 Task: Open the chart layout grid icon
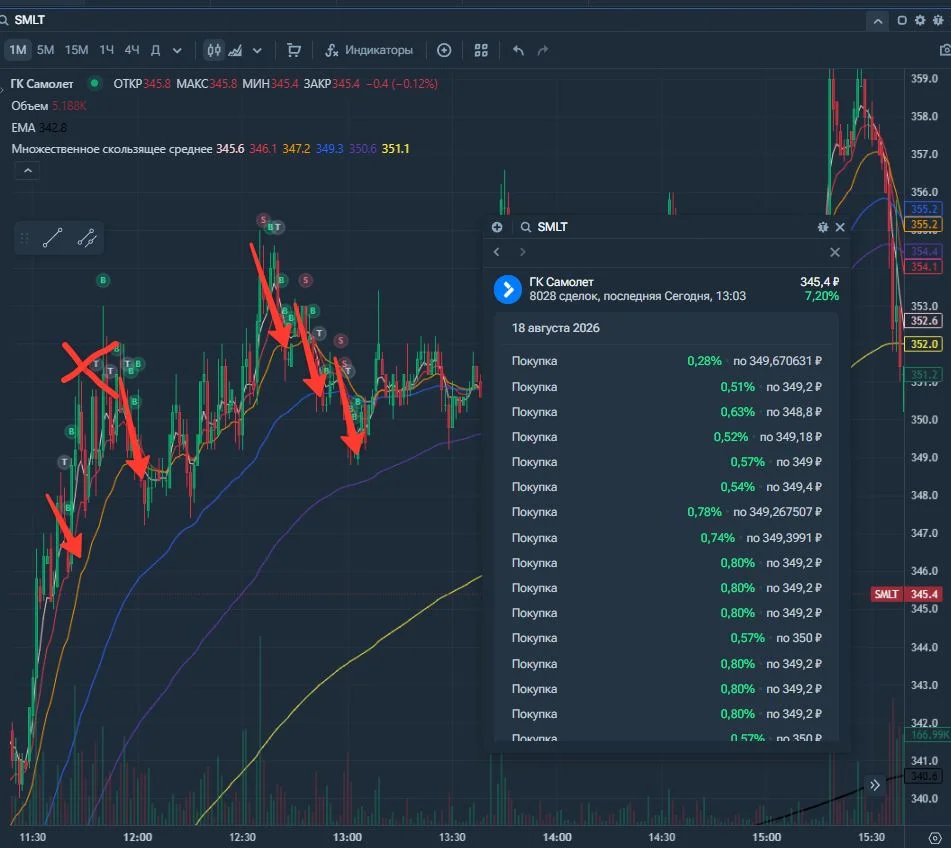click(x=481, y=50)
